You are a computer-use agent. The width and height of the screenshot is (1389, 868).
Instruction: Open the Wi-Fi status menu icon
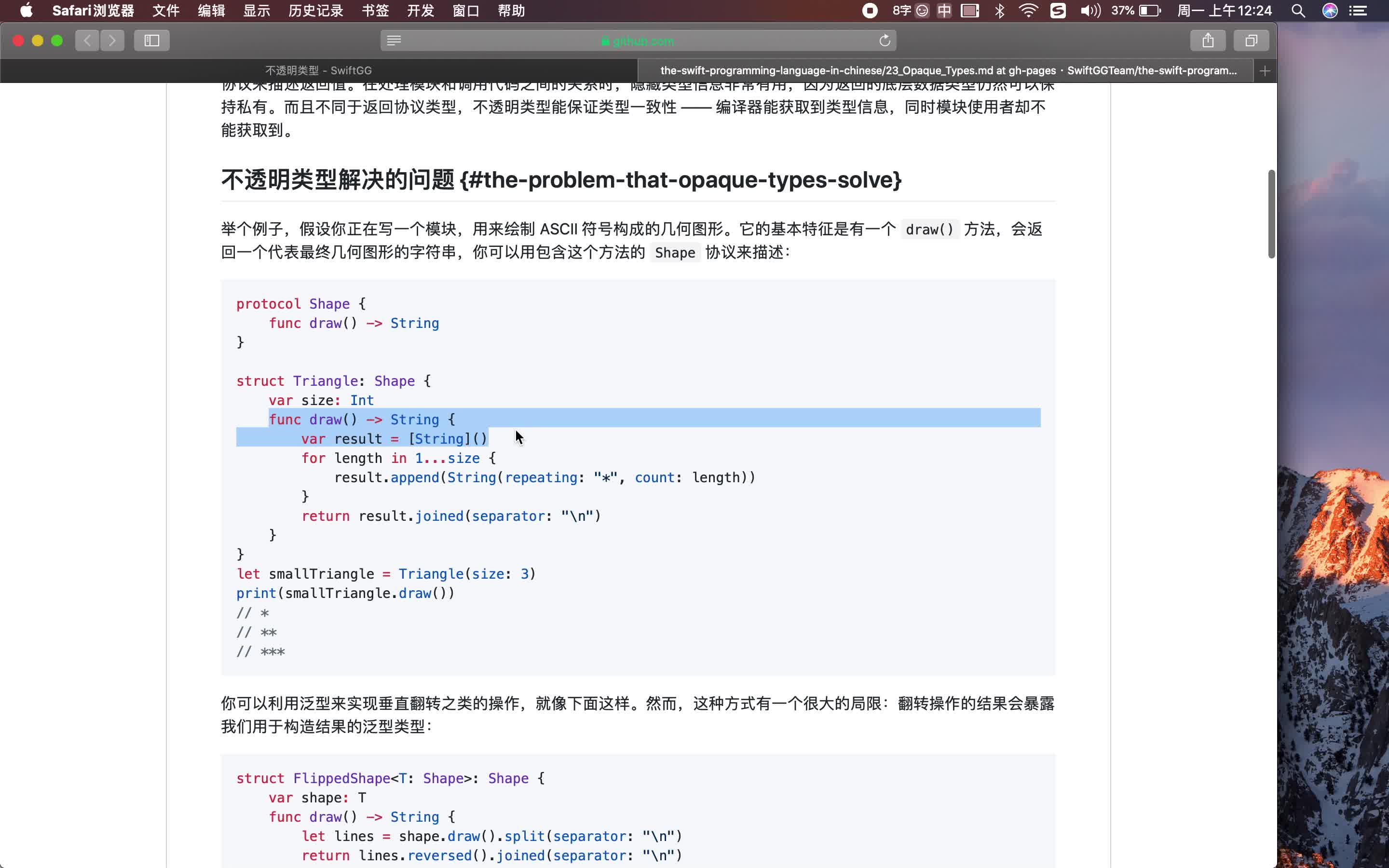click(1029, 11)
